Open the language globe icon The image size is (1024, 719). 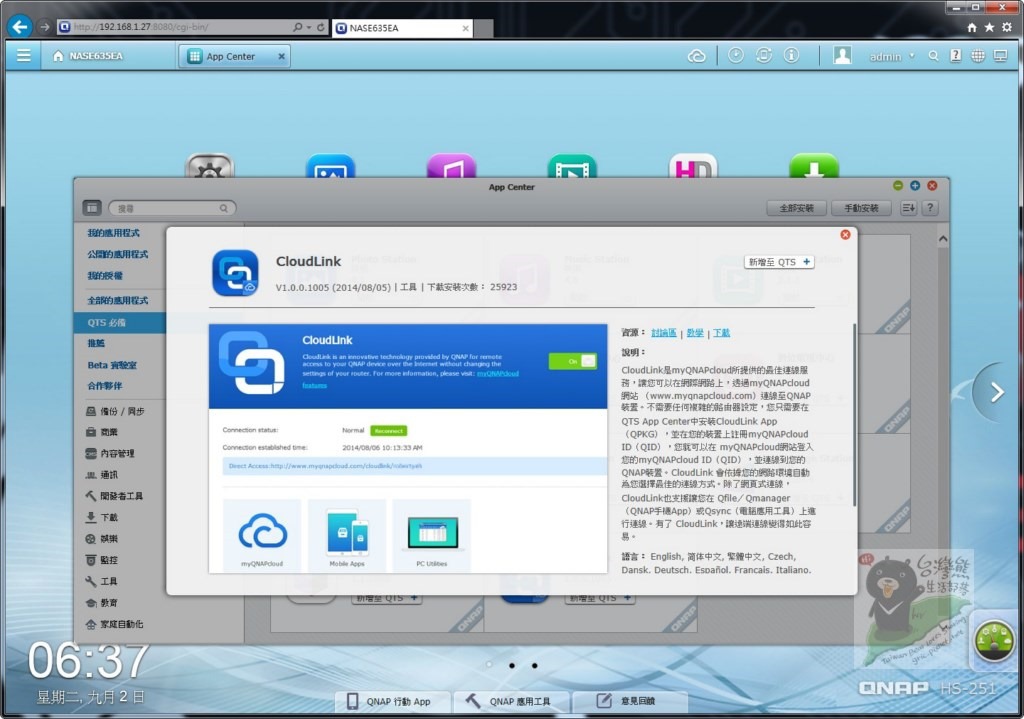point(978,56)
